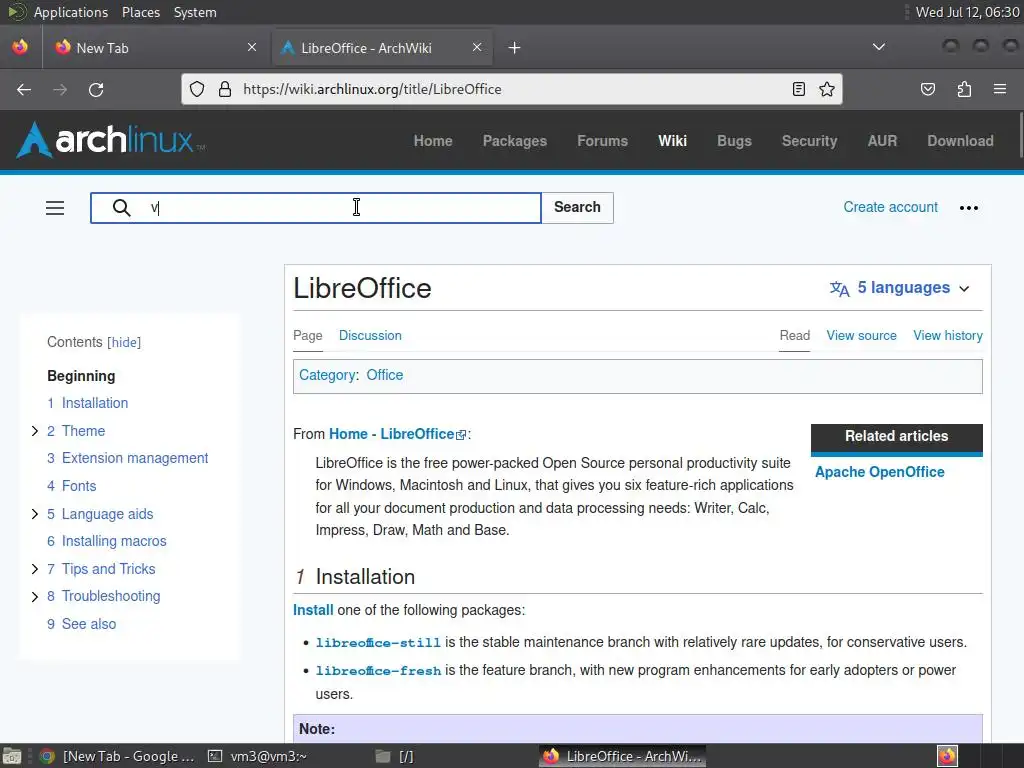Click the magnifier icon in wiki search box

coord(121,208)
